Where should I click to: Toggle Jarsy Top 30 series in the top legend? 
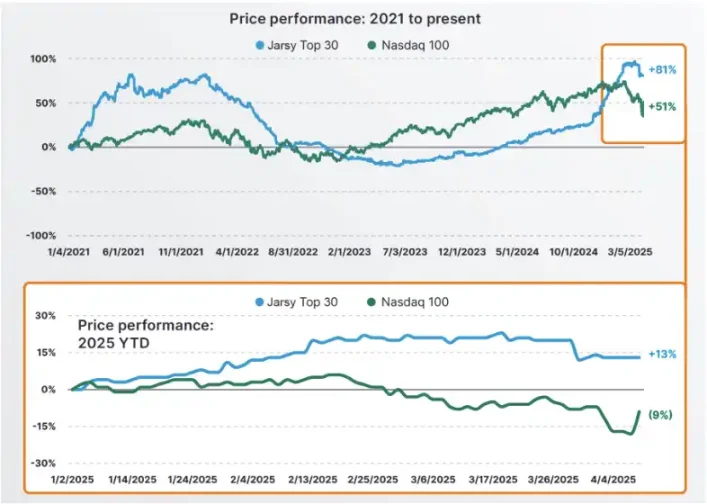[x=297, y=46]
